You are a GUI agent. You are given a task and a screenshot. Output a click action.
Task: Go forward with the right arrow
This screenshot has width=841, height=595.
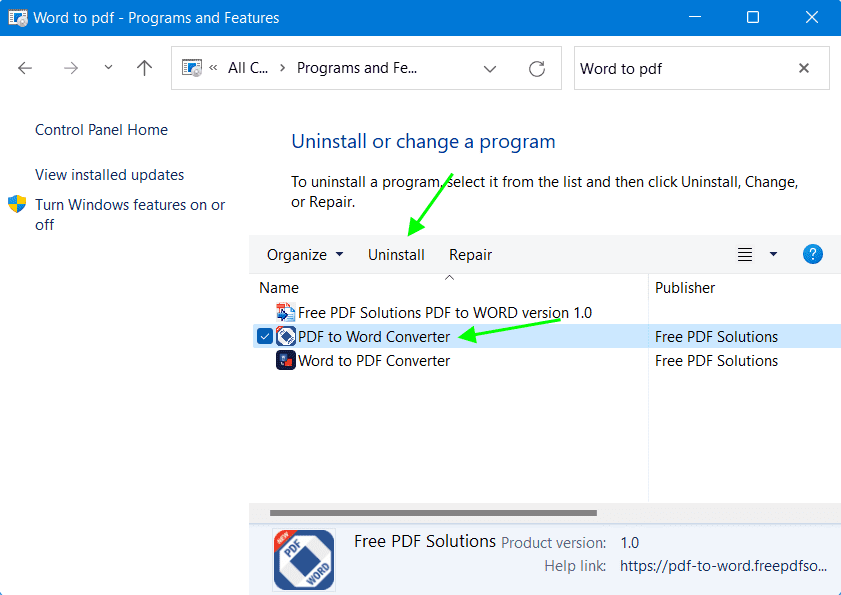pyautogui.click(x=71, y=68)
